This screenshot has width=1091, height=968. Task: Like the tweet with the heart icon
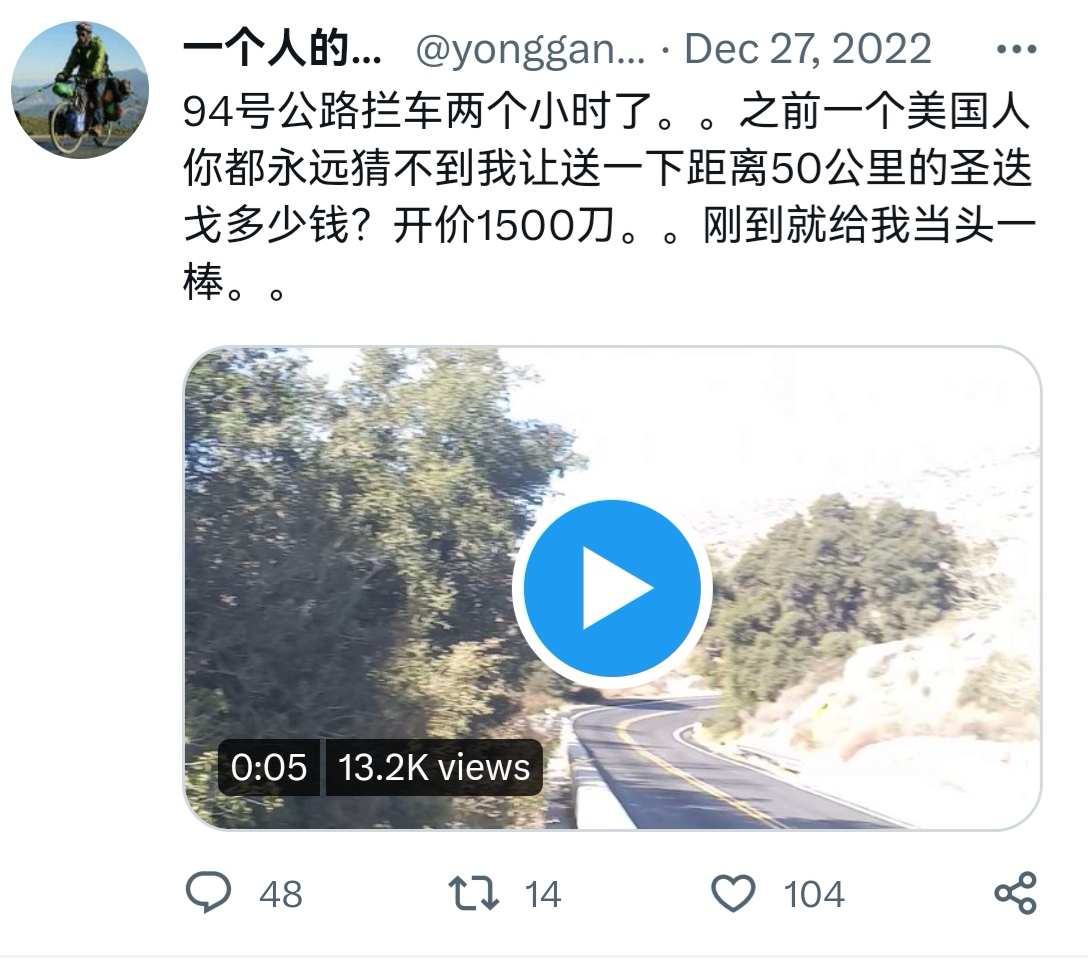[x=733, y=894]
